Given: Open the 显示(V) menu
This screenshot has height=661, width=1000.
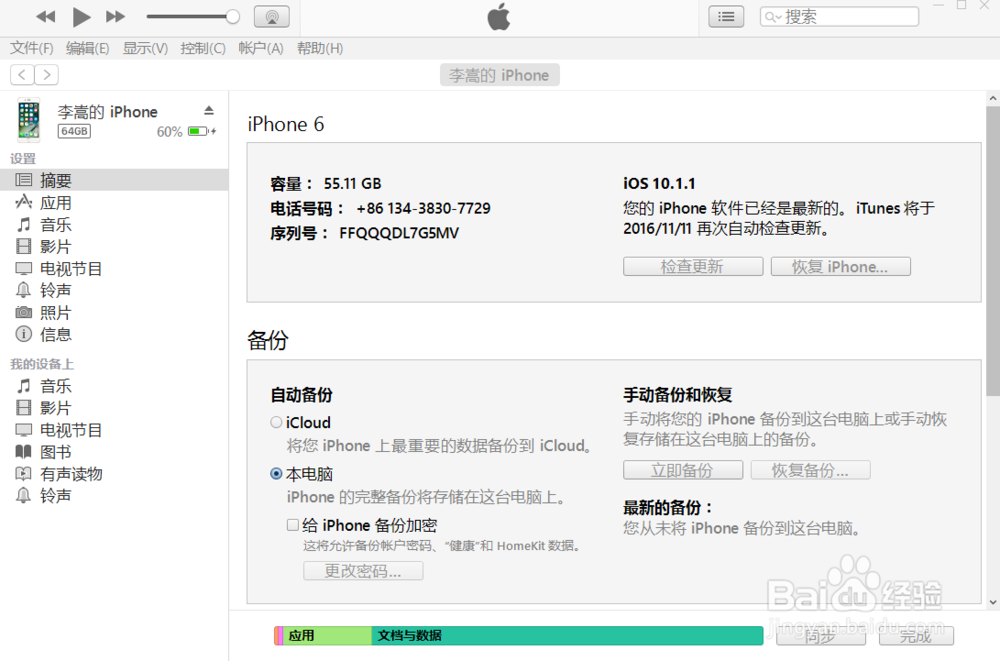Looking at the screenshot, I should pos(145,48).
